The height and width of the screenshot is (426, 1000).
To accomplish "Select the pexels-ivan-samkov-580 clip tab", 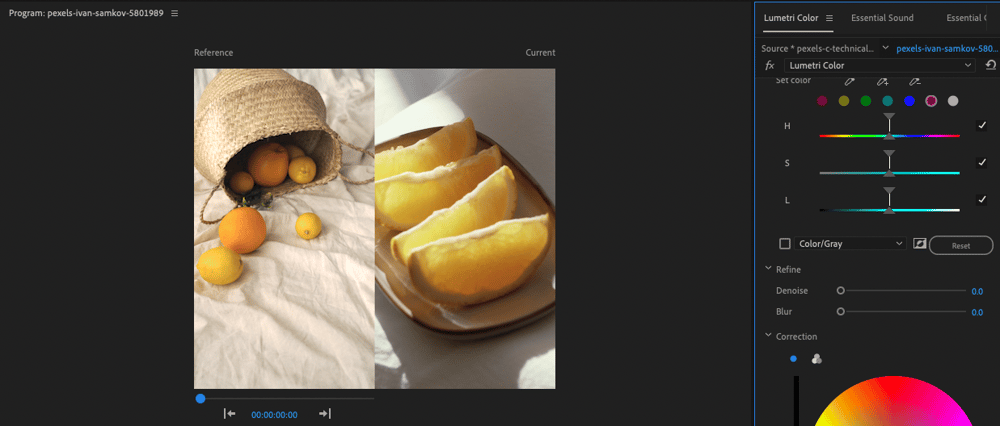I will coord(947,48).
